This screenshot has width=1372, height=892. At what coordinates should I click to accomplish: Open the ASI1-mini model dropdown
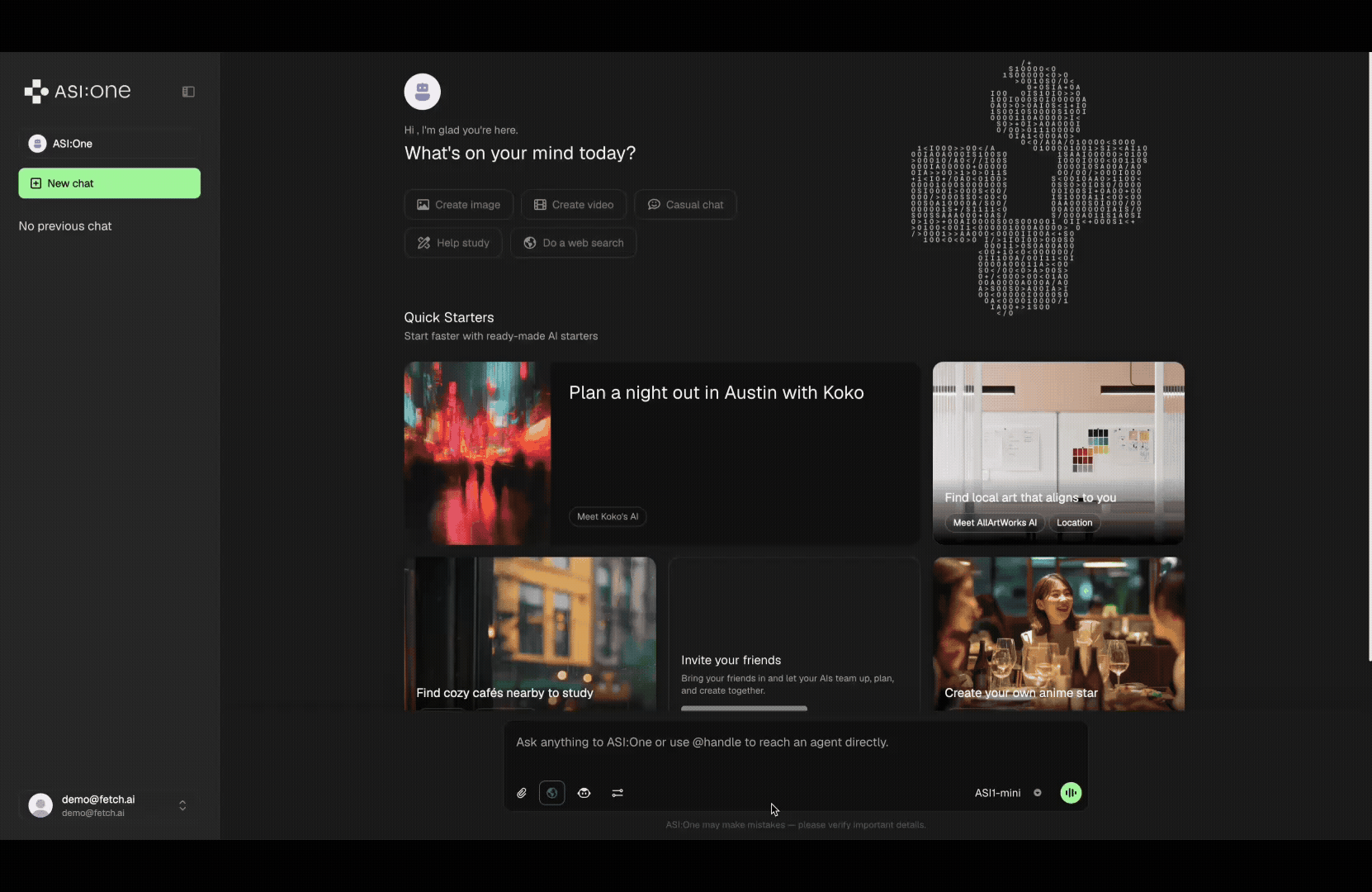(x=1007, y=793)
